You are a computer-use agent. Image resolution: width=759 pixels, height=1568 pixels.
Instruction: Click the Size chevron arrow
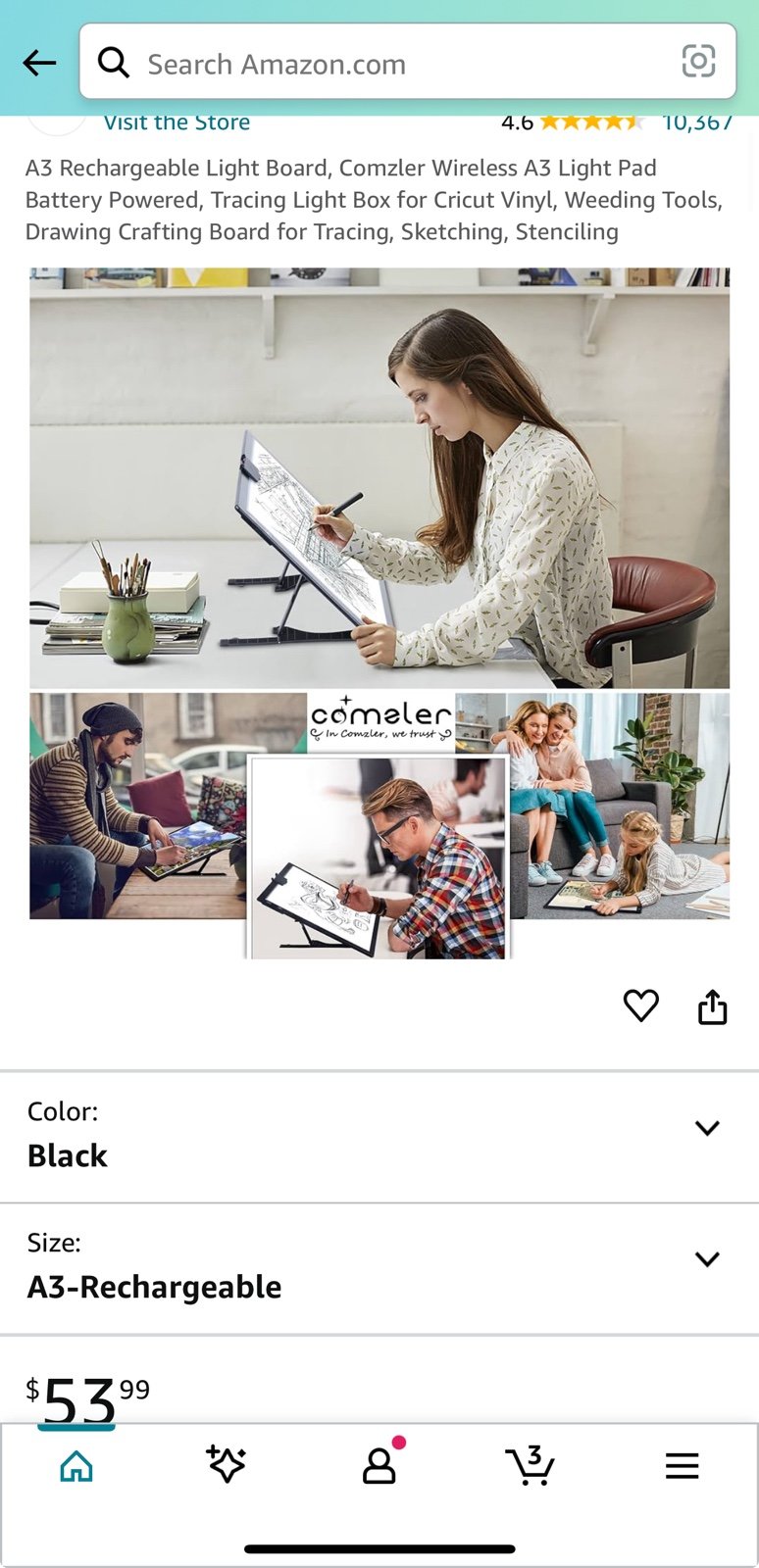707,1259
